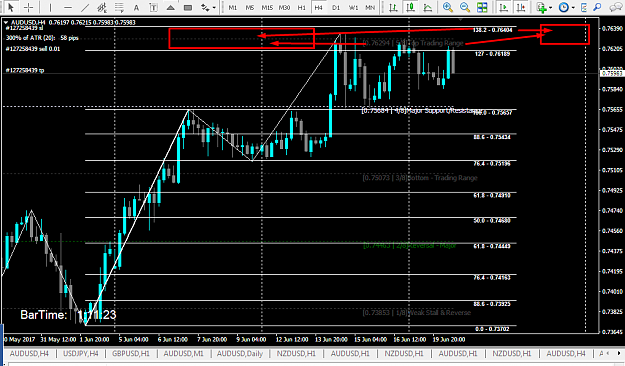Screen dimensions: 625x366
Task: Click the '13 Jun 20:00' time axis label
Action: [x=331, y=340]
